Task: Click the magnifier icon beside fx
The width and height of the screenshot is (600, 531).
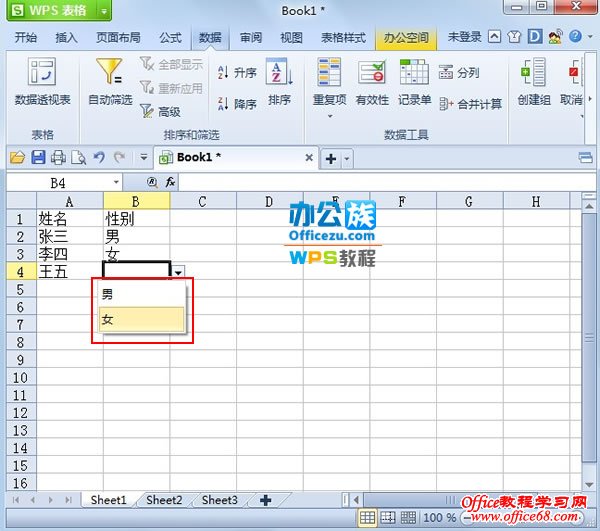Action: pyautogui.click(x=152, y=182)
